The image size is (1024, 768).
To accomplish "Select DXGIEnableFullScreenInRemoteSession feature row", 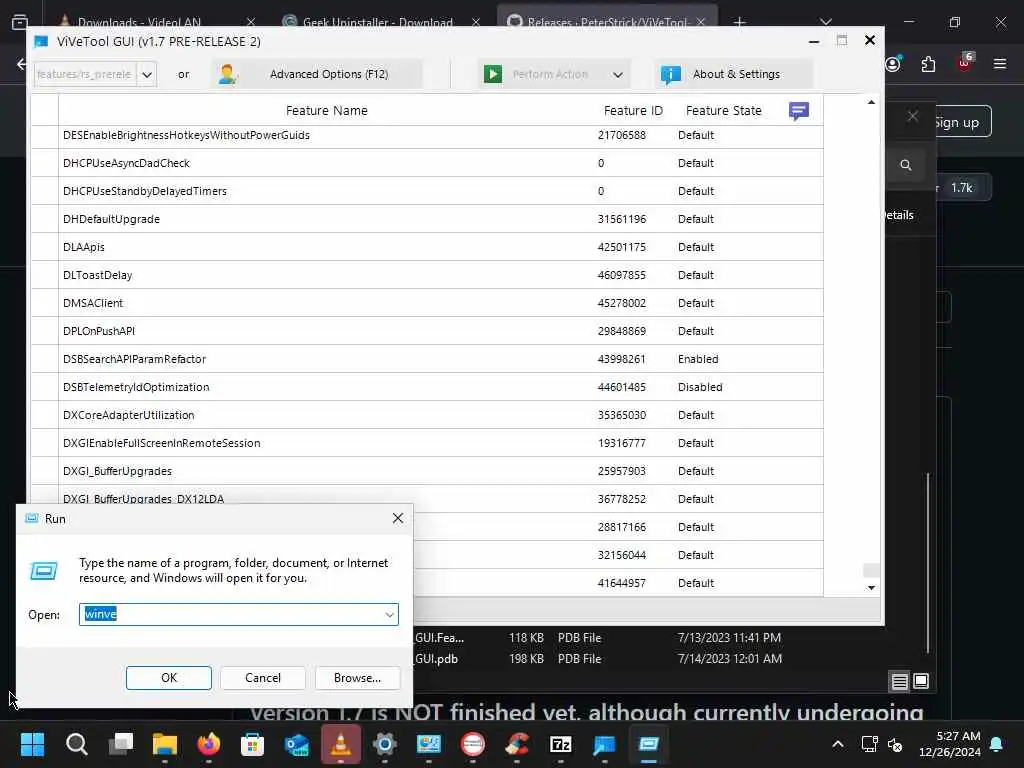I will tap(427, 443).
